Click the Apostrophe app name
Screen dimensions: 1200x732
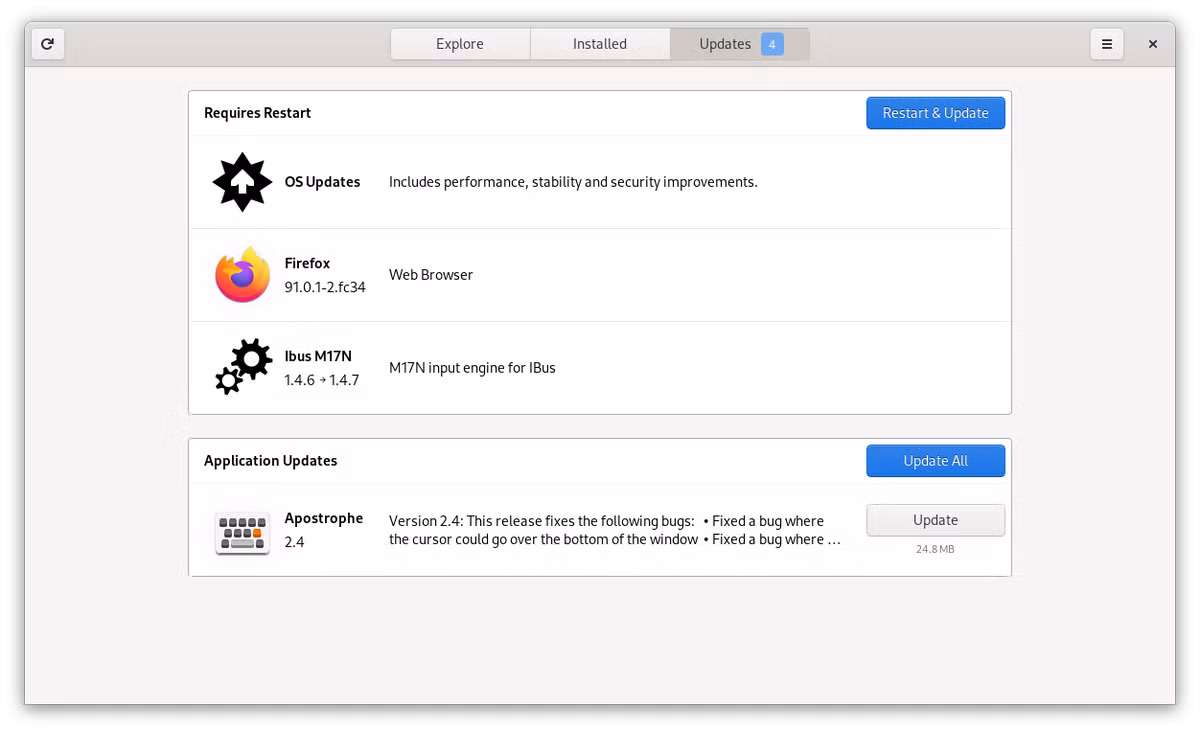tap(323, 518)
